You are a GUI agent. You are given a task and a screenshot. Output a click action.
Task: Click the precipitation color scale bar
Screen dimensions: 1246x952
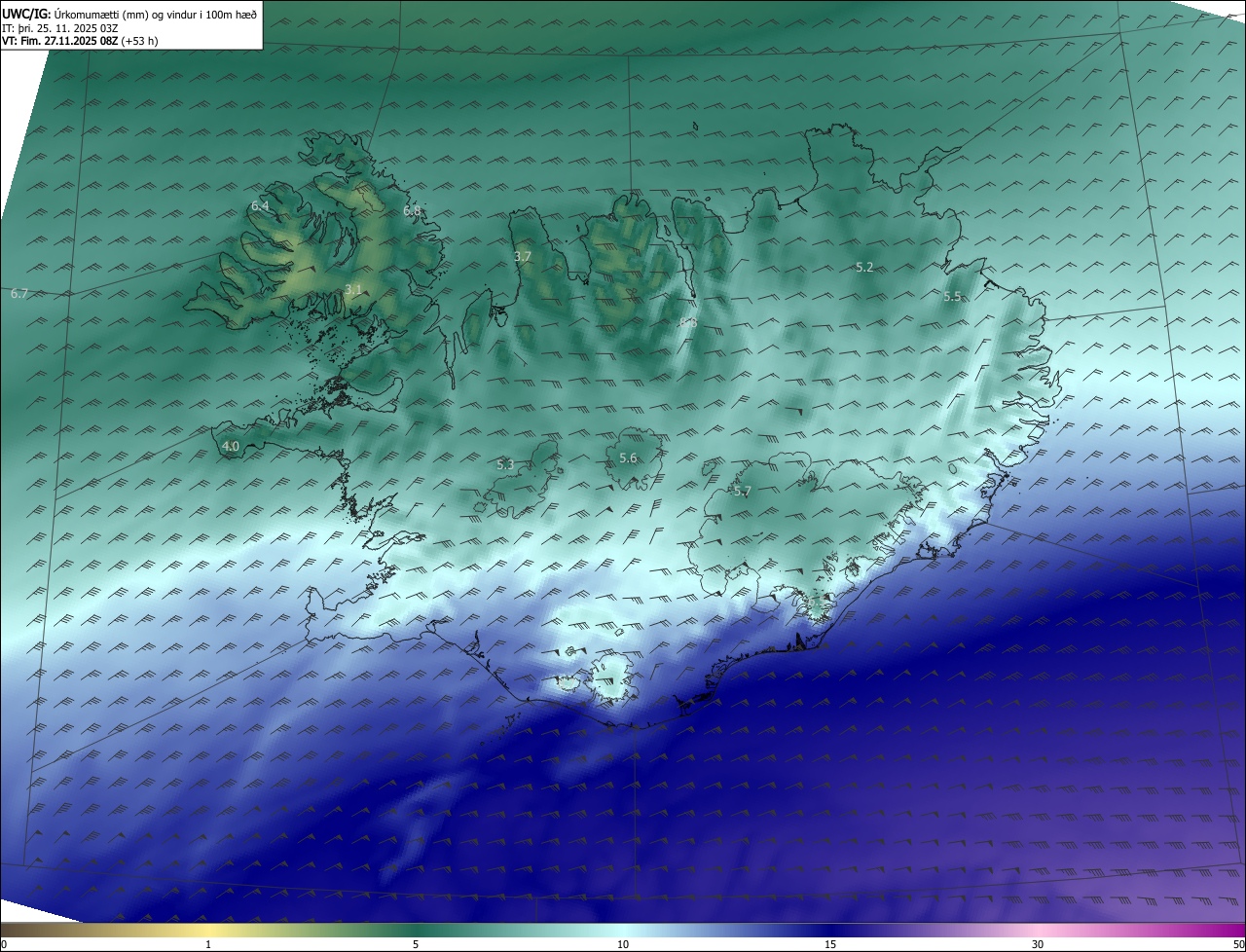tap(623, 930)
